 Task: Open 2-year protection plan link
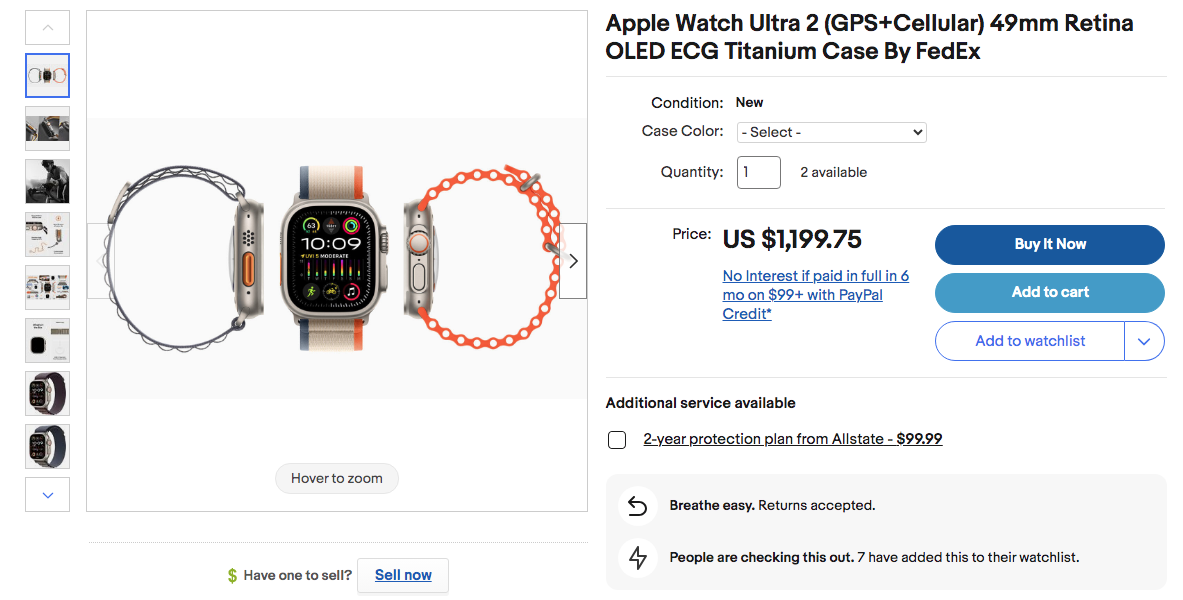(x=793, y=439)
